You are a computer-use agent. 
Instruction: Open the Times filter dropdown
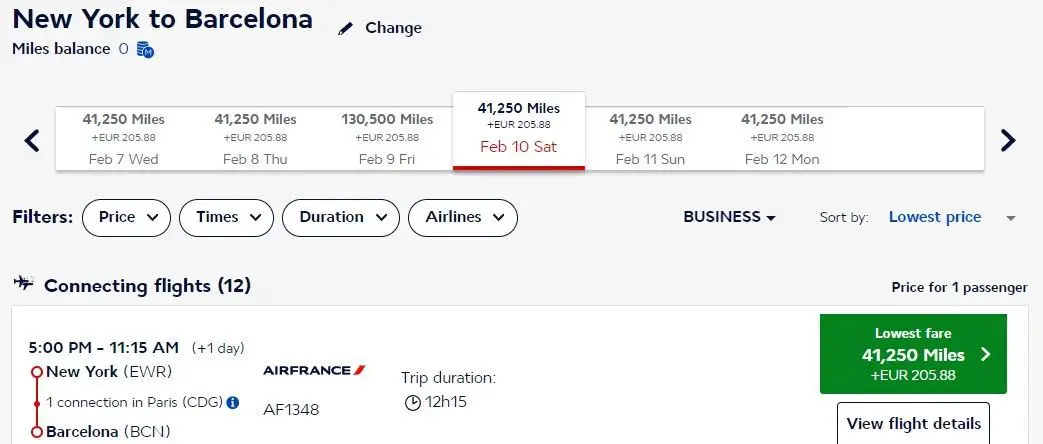[x=226, y=218]
